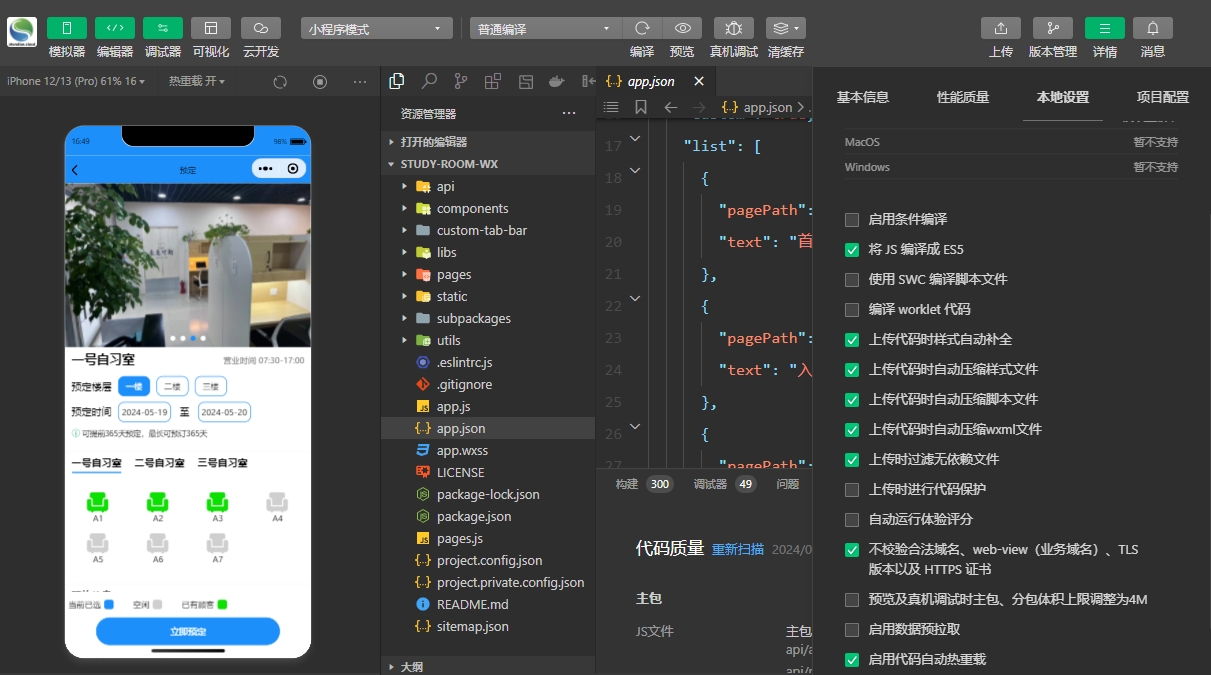Click the 重新扫描 rescan link
This screenshot has width=1211, height=675.
coord(738,549)
